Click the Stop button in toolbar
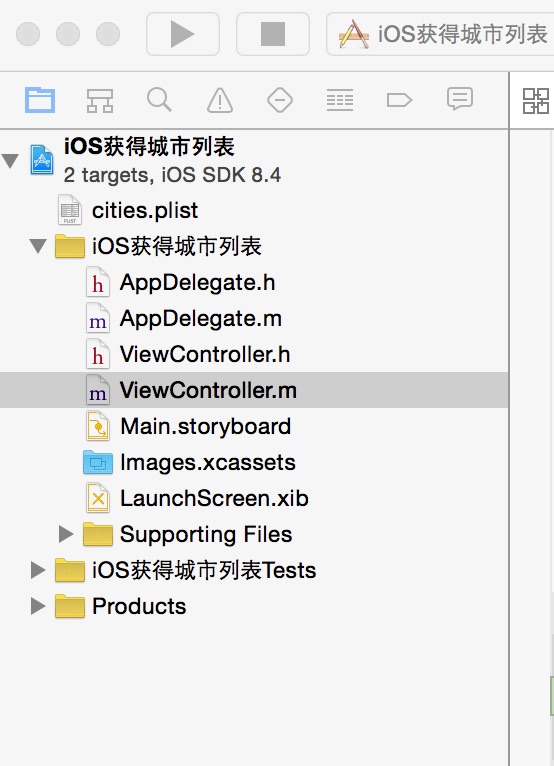This screenshot has width=554, height=766. click(273, 34)
